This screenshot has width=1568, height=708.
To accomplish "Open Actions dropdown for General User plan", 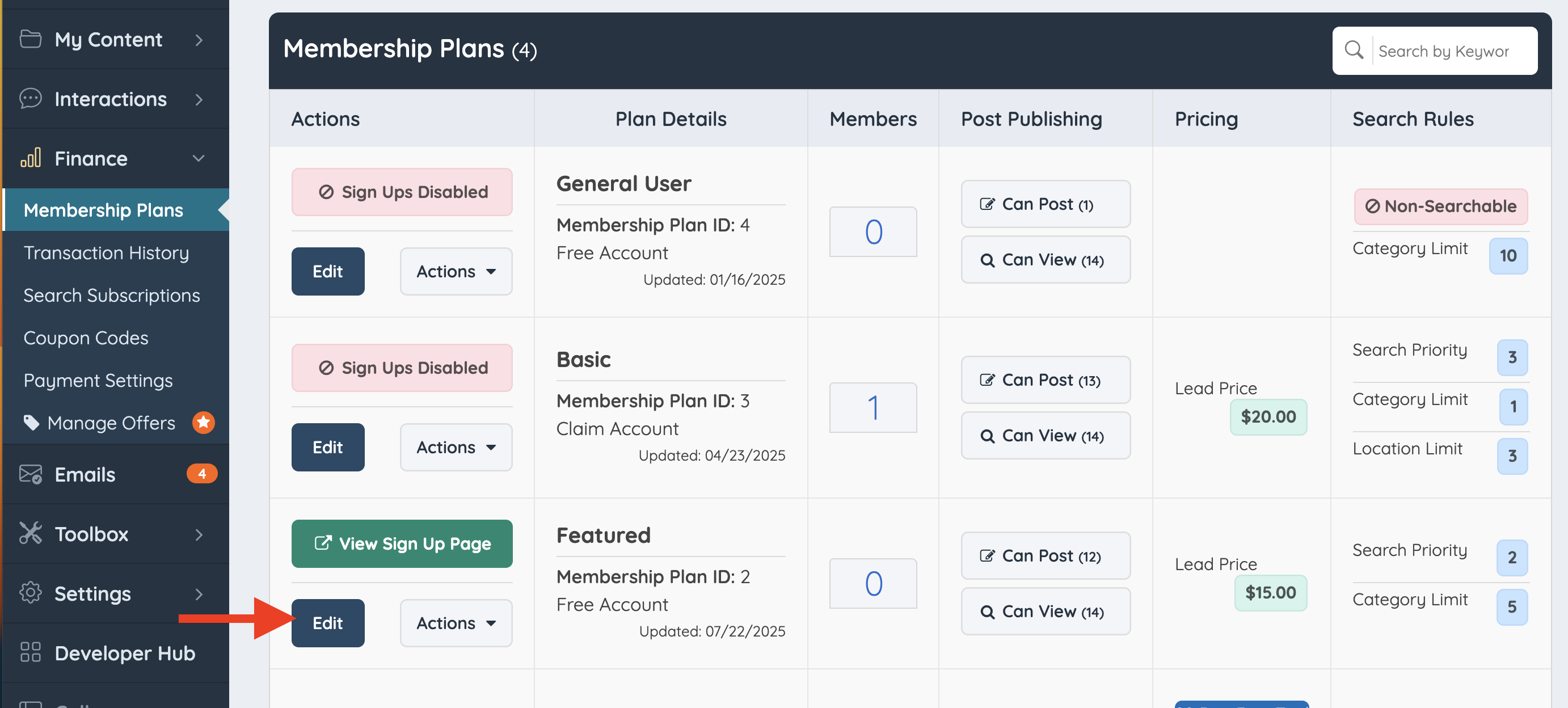I will tap(456, 272).
